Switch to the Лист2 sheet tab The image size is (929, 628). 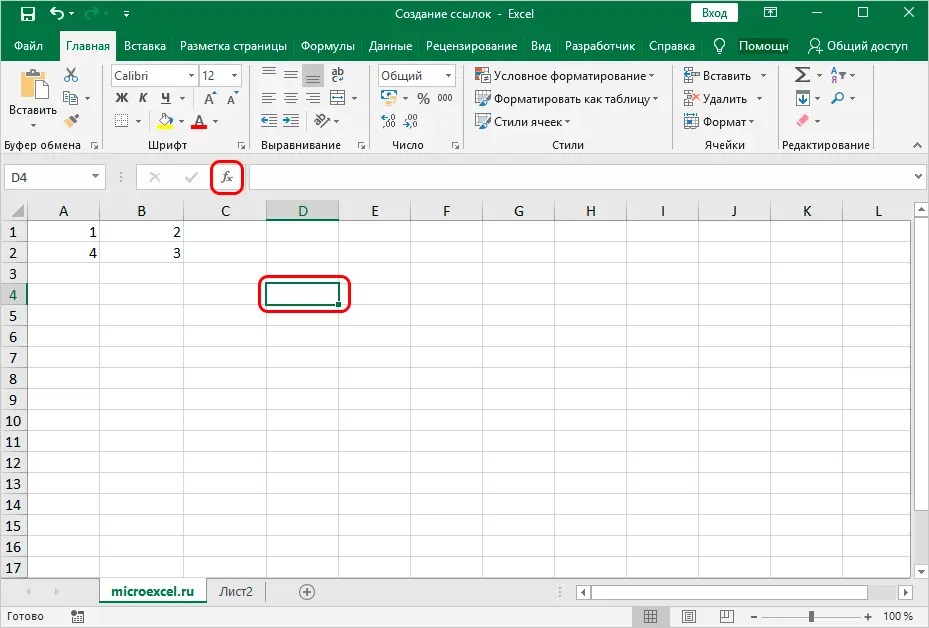(x=236, y=591)
